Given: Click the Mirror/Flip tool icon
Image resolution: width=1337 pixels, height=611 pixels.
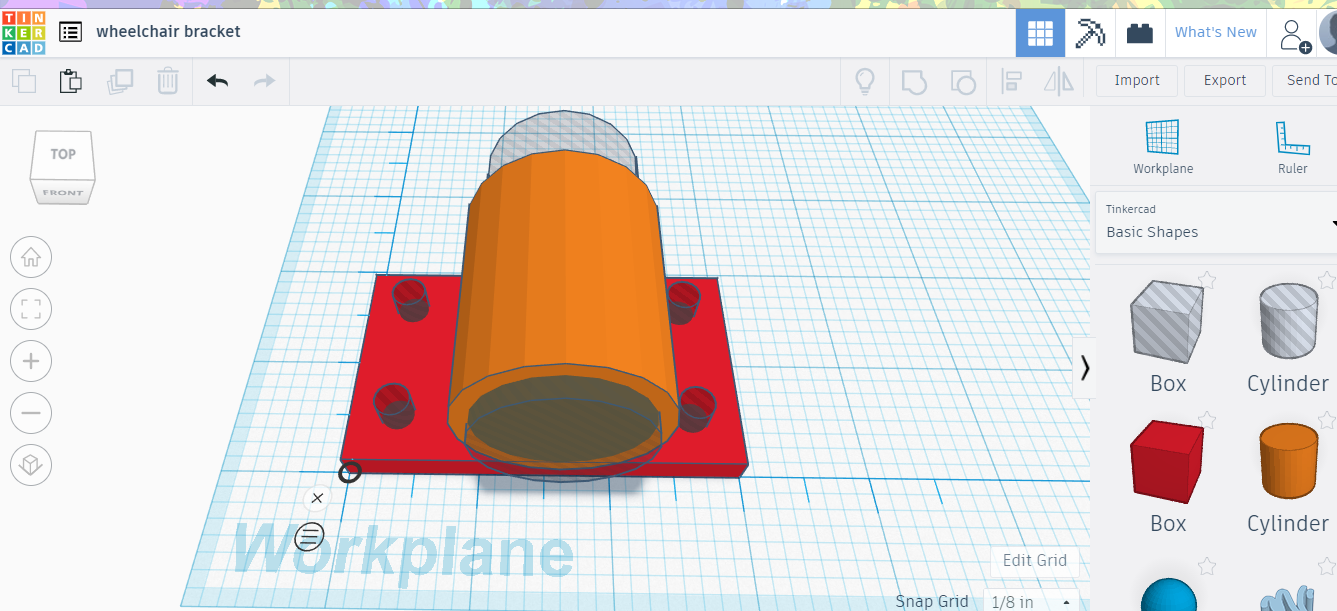Looking at the screenshot, I should [x=1058, y=80].
